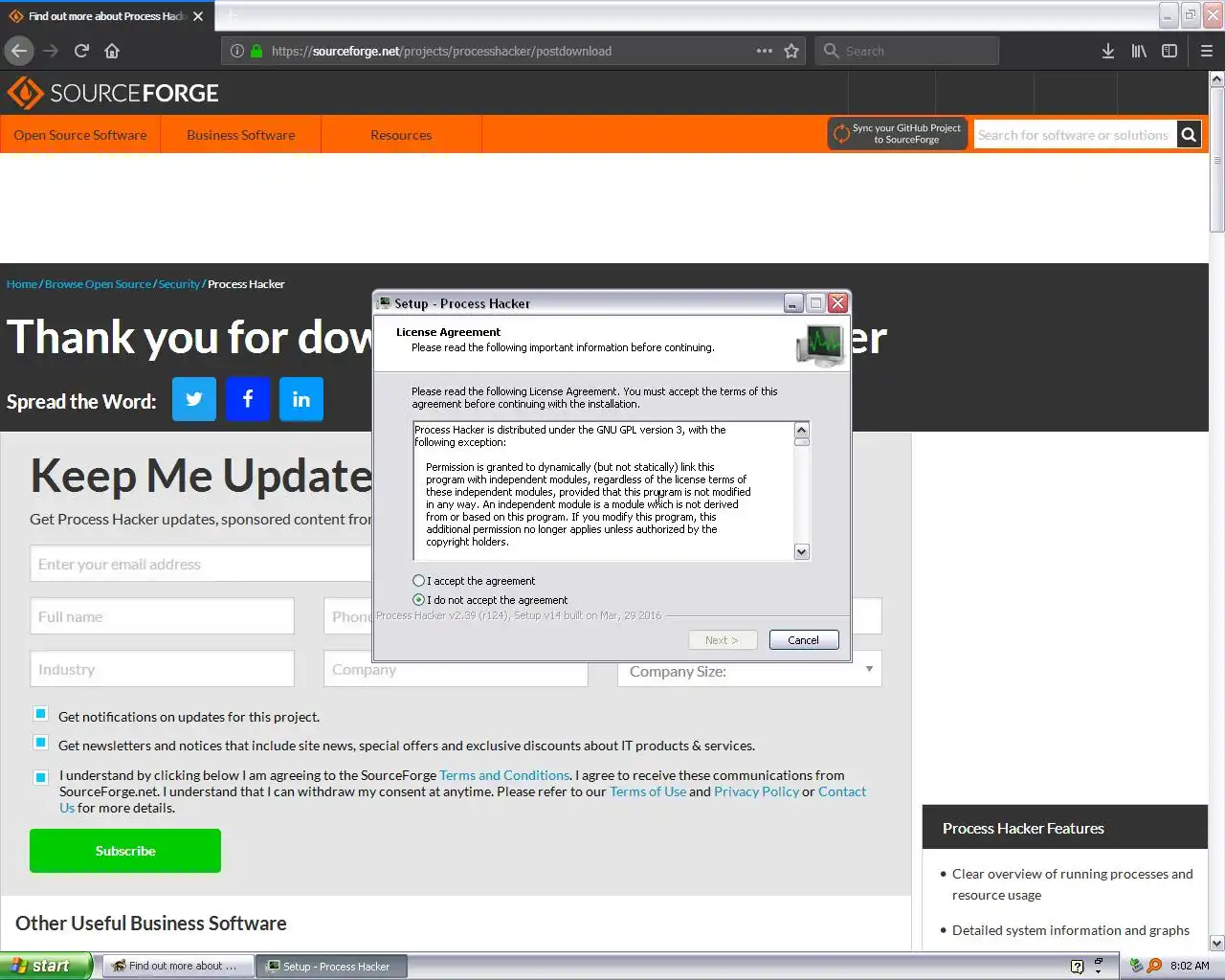Share on LinkedIn icon

click(301, 399)
